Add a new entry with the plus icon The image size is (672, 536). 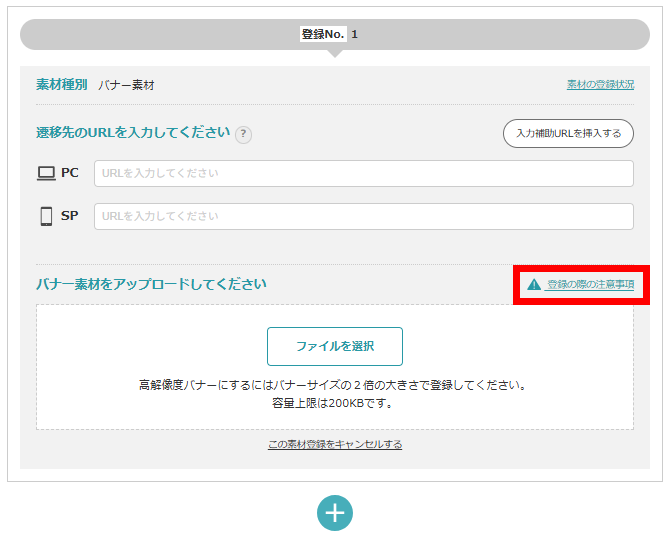335,512
